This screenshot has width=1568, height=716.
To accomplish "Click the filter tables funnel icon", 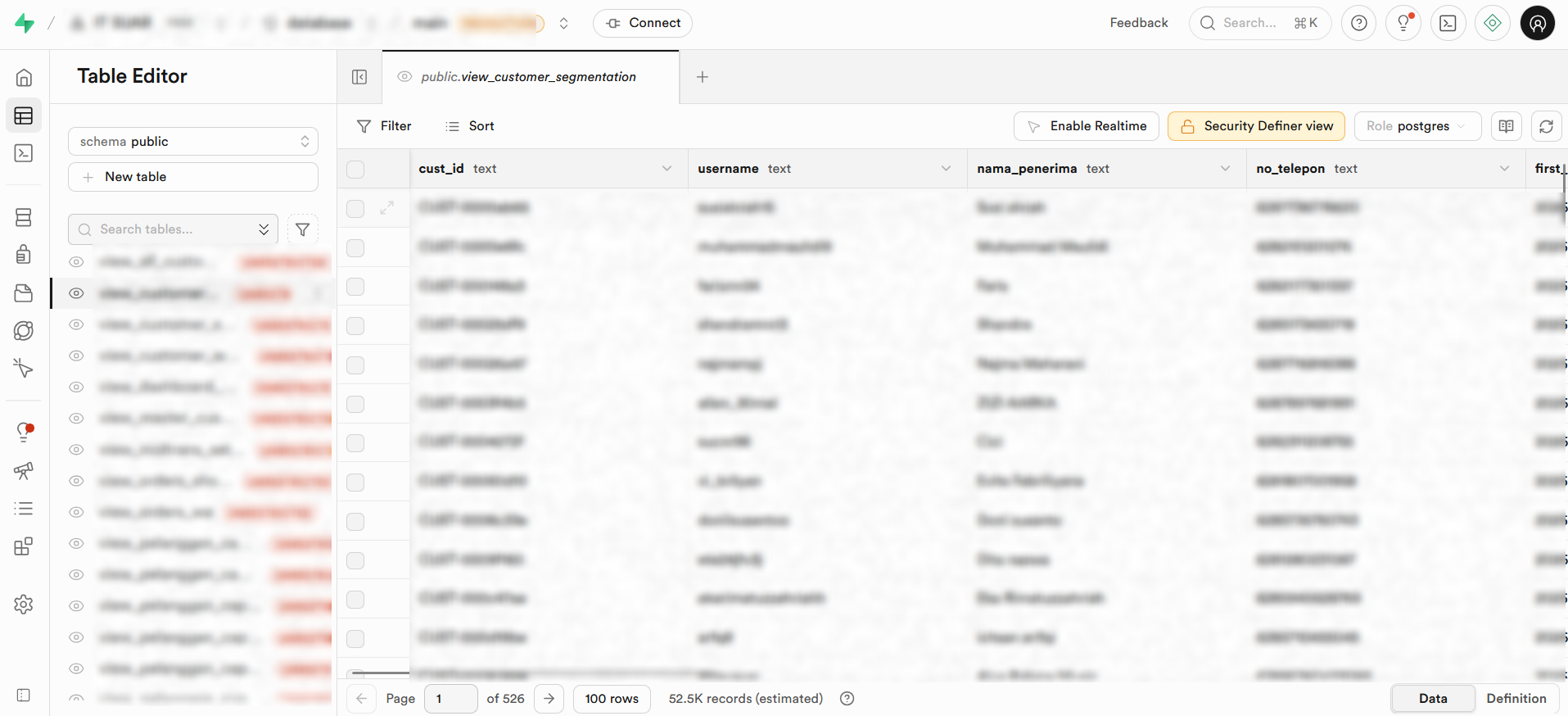I will coord(302,229).
